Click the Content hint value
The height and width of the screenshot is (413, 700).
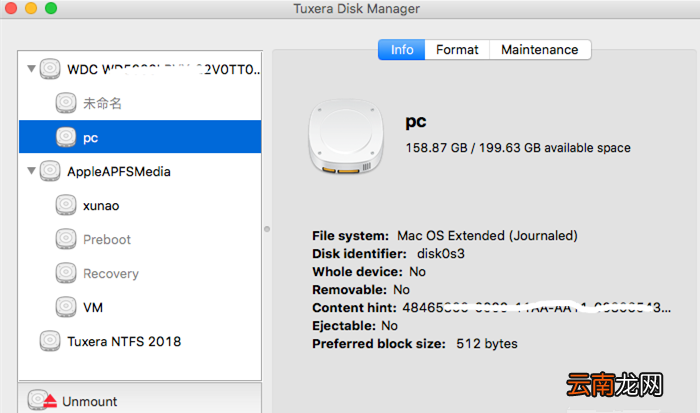[537, 308]
